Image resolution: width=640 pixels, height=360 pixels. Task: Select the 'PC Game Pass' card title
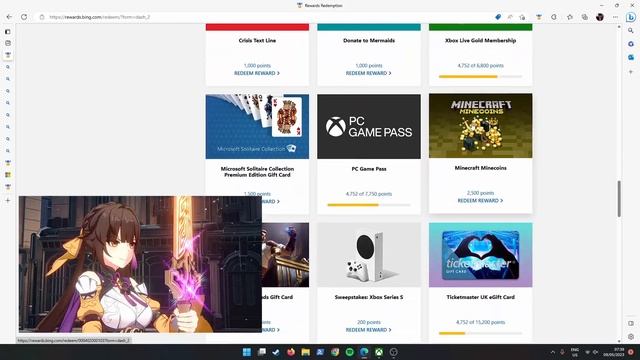click(x=369, y=169)
